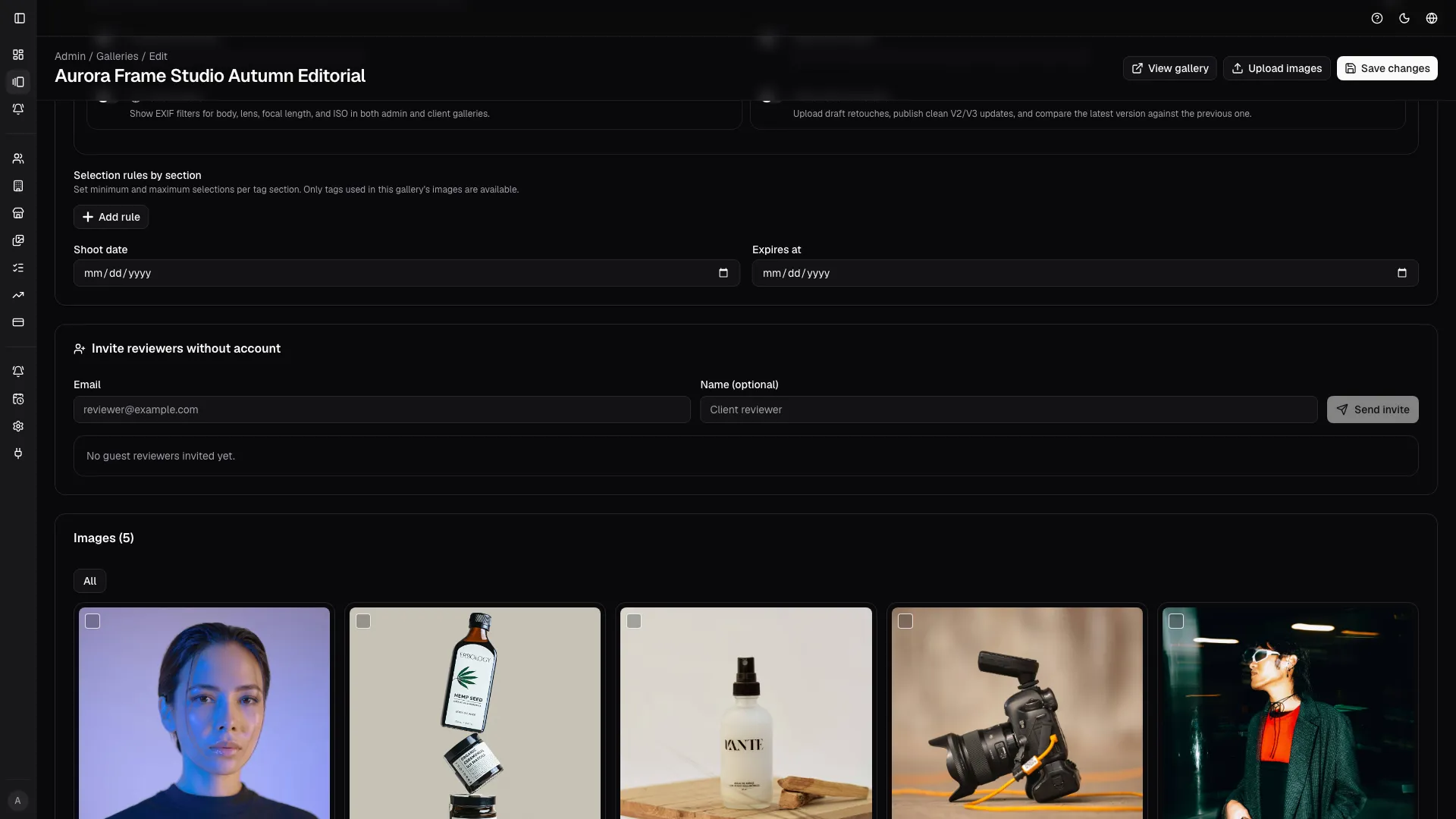
Task: Click the Add rule button
Action: [x=111, y=217]
